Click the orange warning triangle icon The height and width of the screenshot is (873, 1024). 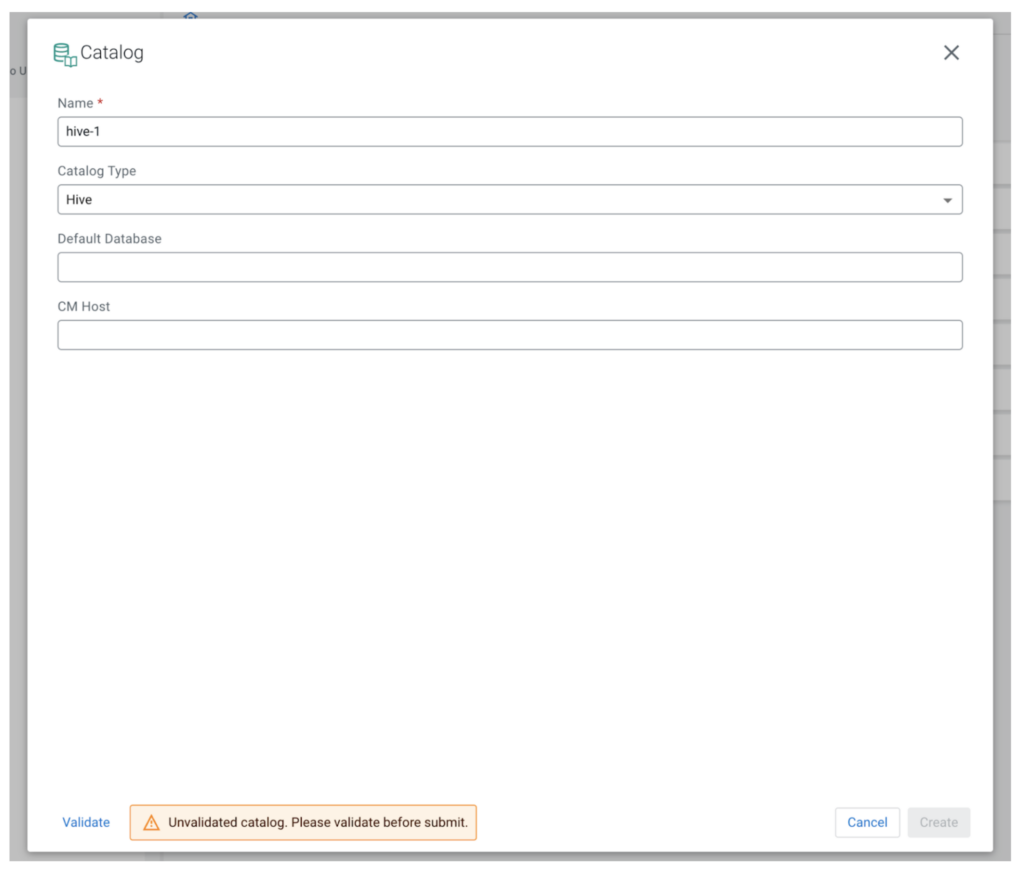[151, 823]
